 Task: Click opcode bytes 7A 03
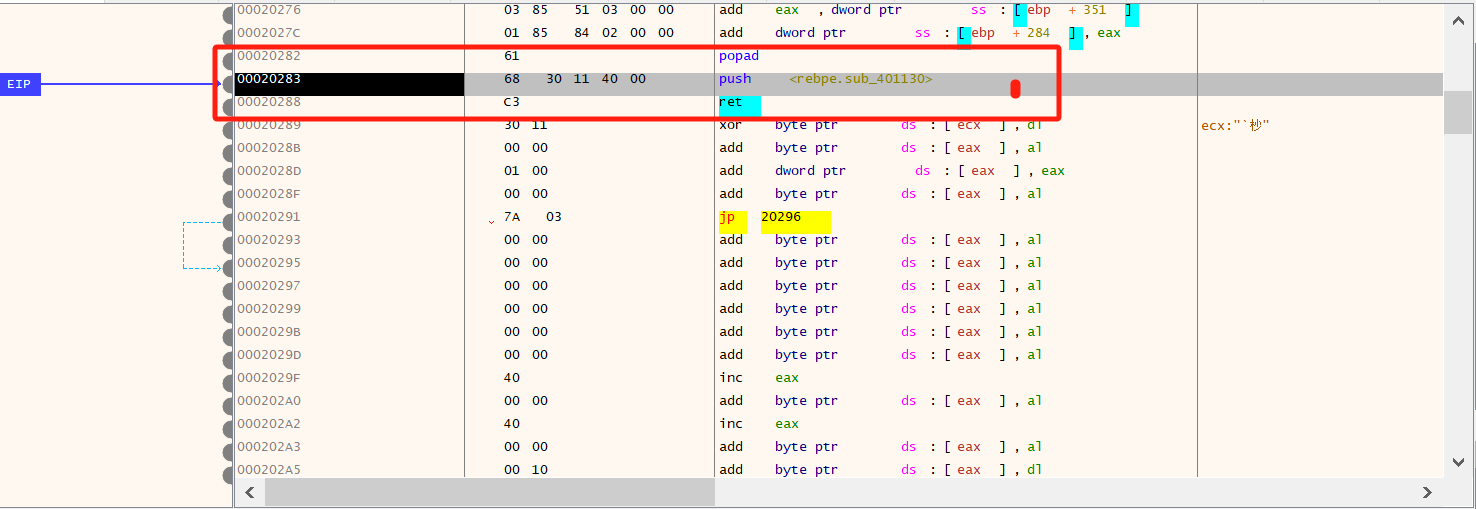click(x=533, y=217)
